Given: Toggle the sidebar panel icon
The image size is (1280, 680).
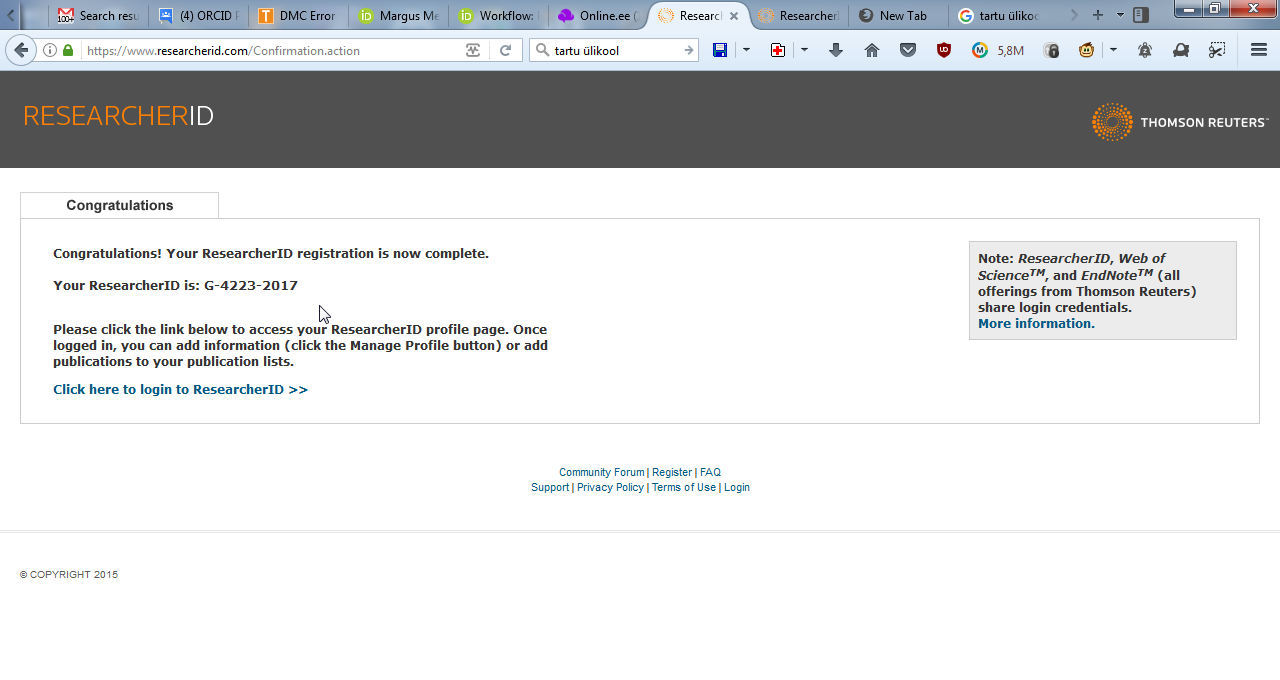Looking at the screenshot, I should click(x=1141, y=15).
